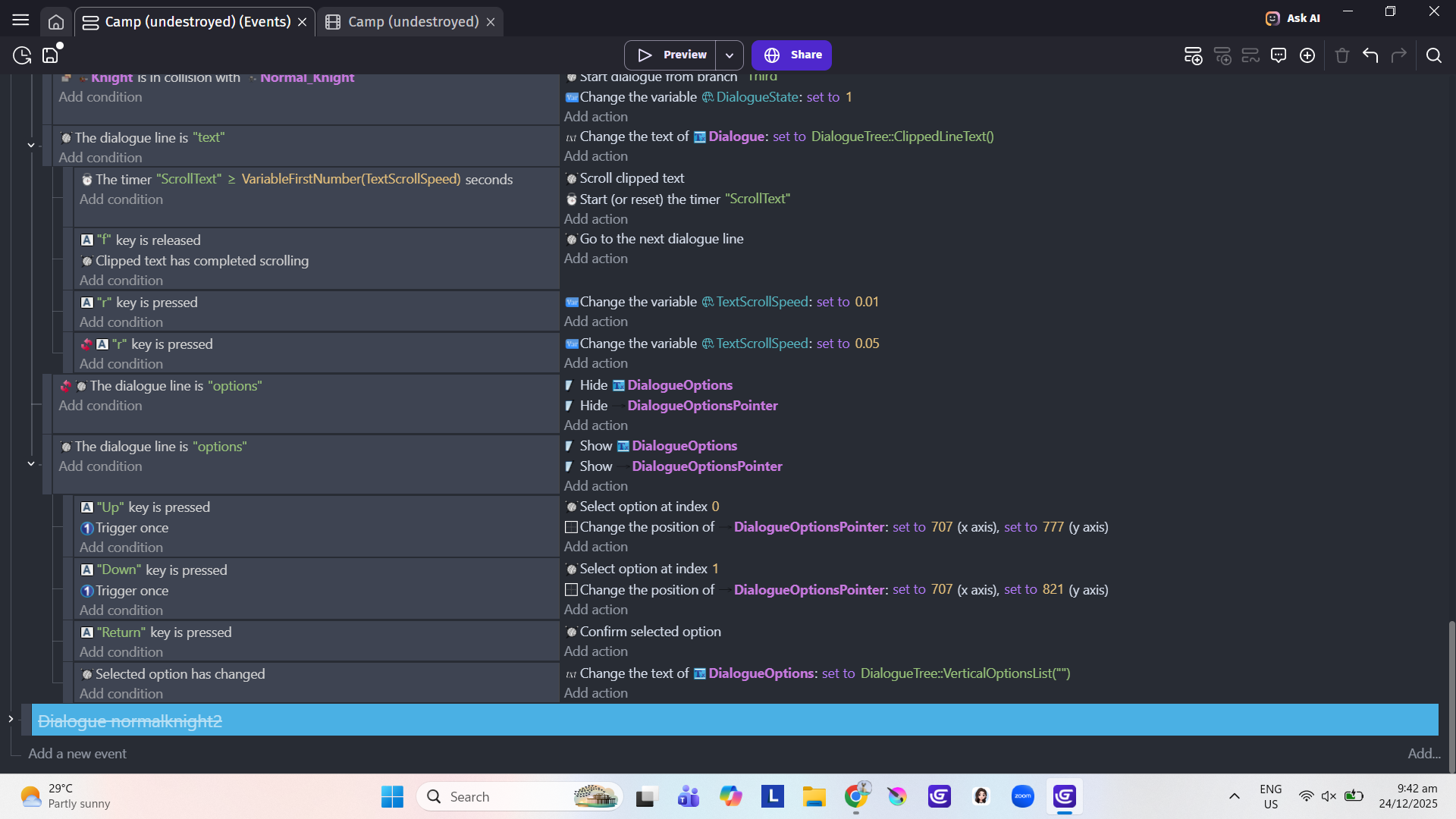Viewport: 1456px width, 819px height.
Task: Open the search in events icon
Action: tap(1433, 55)
